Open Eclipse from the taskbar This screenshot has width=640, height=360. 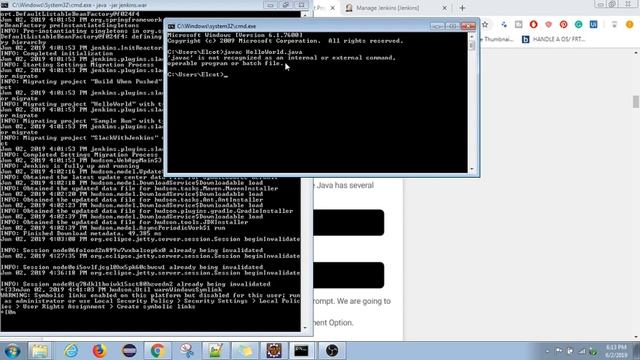click(129, 351)
